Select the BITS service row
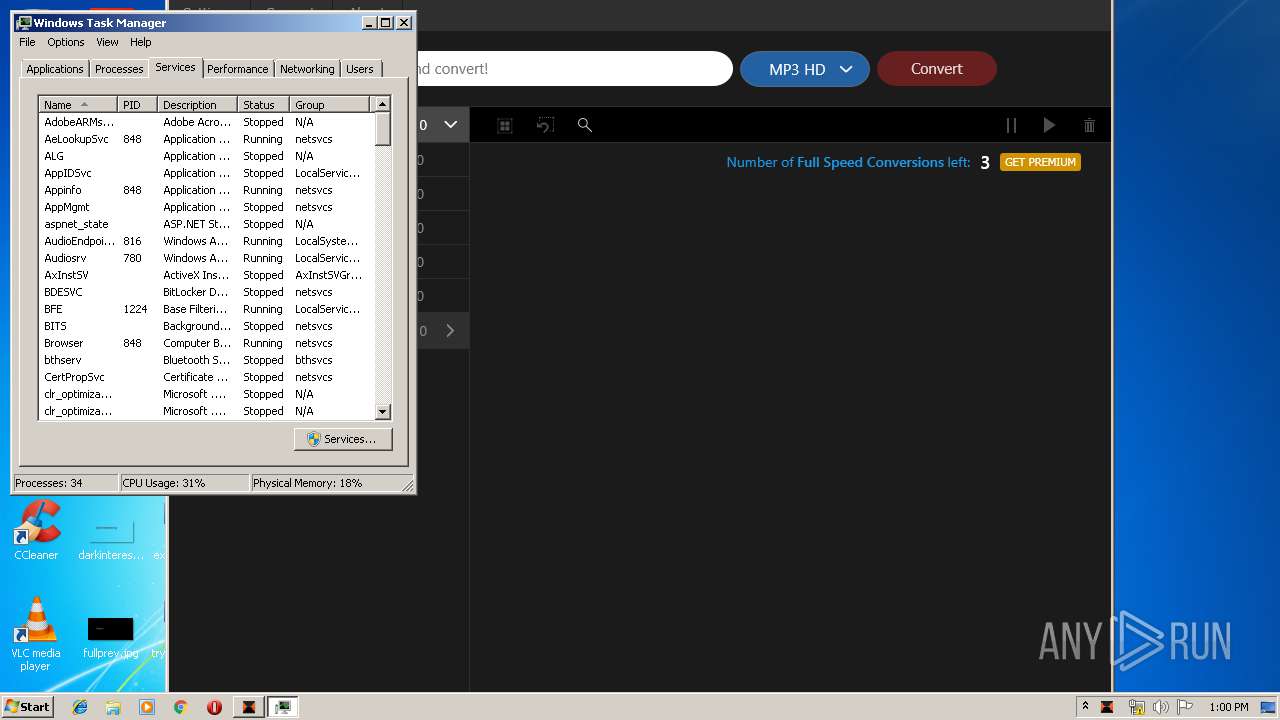The height and width of the screenshot is (720, 1280). (x=206, y=326)
